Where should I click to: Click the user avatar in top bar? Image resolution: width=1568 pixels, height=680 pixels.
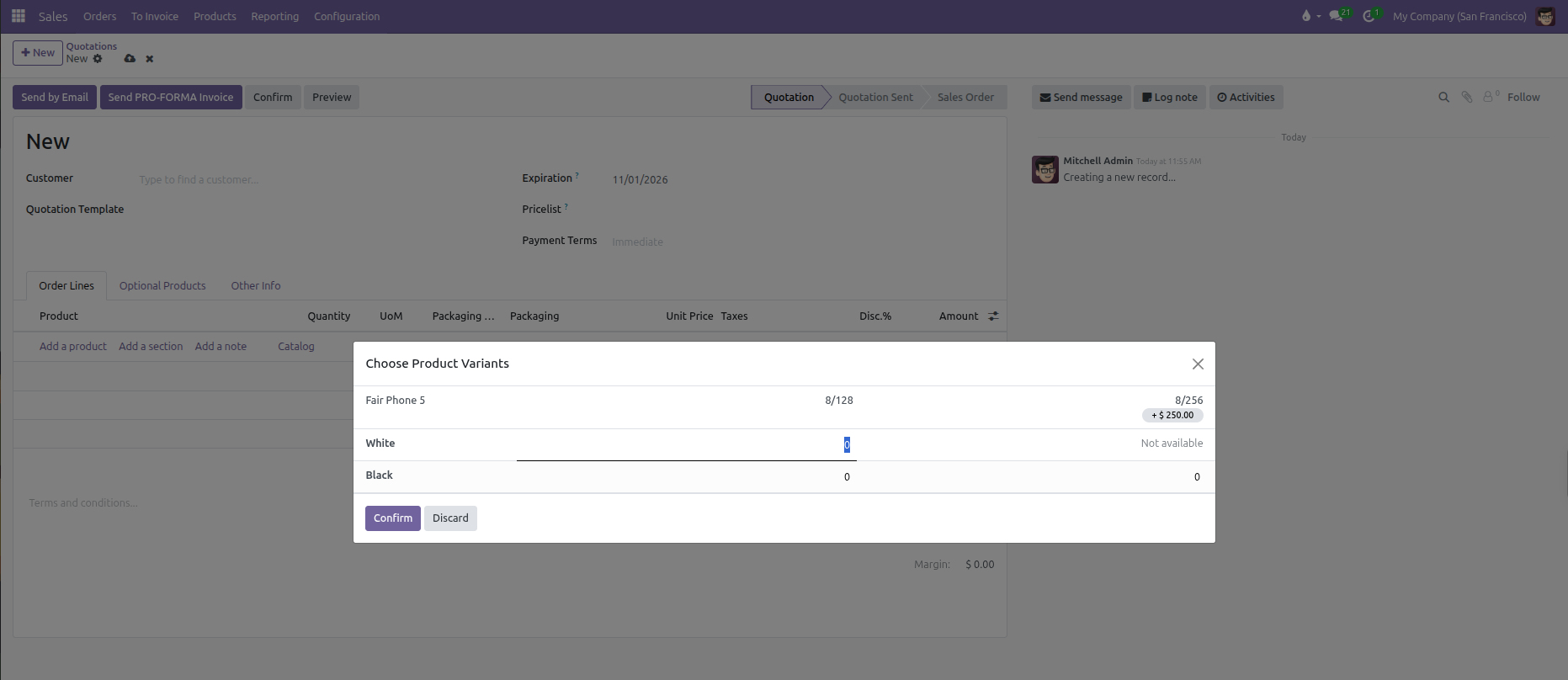click(x=1545, y=16)
